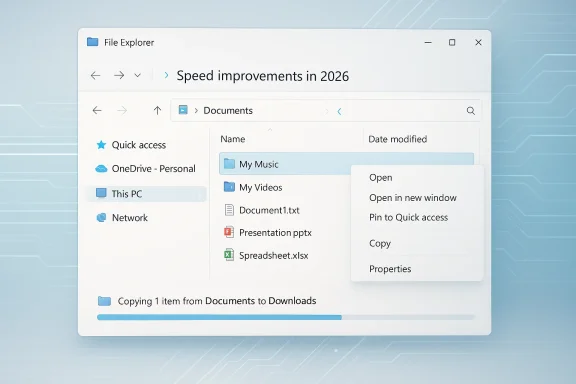
Task: Expand the chevron before Documents in address bar
Action: pyautogui.click(x=196, y=111)
